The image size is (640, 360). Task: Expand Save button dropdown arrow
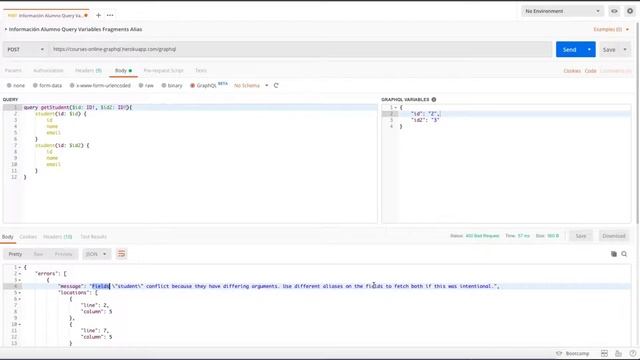625,49
